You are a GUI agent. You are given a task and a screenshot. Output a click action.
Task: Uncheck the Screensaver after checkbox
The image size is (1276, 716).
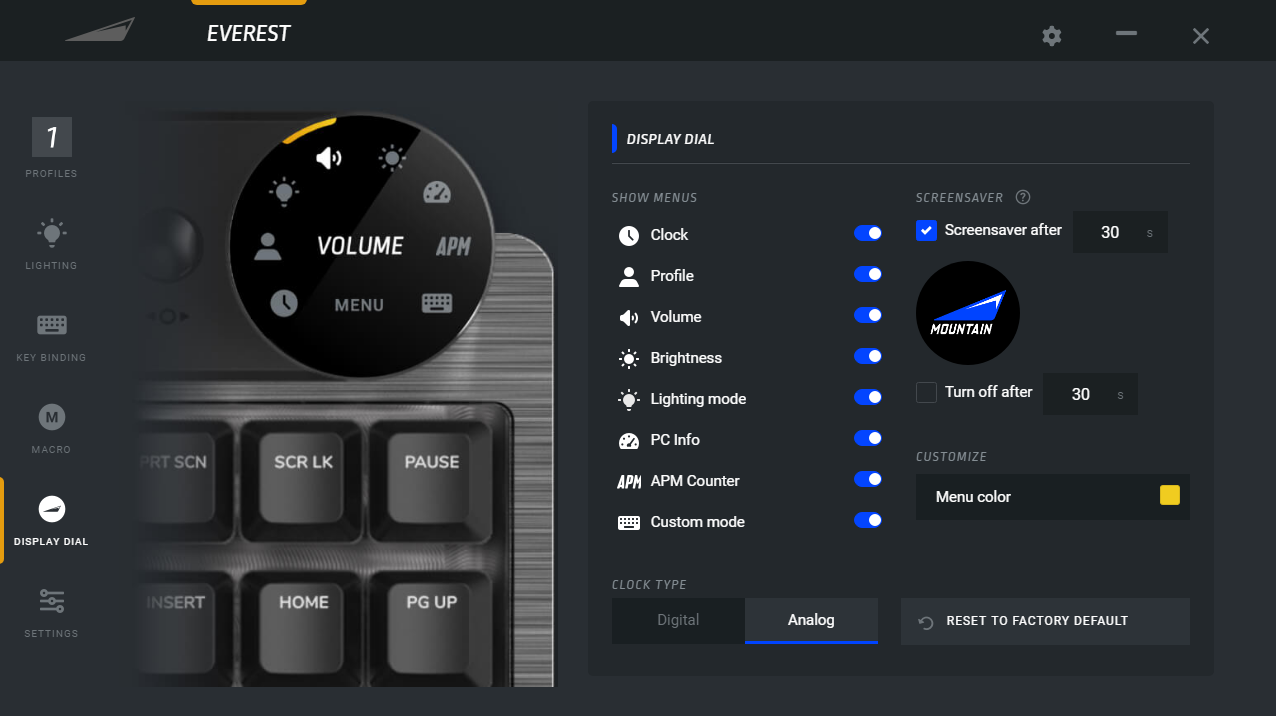(926, 231)
